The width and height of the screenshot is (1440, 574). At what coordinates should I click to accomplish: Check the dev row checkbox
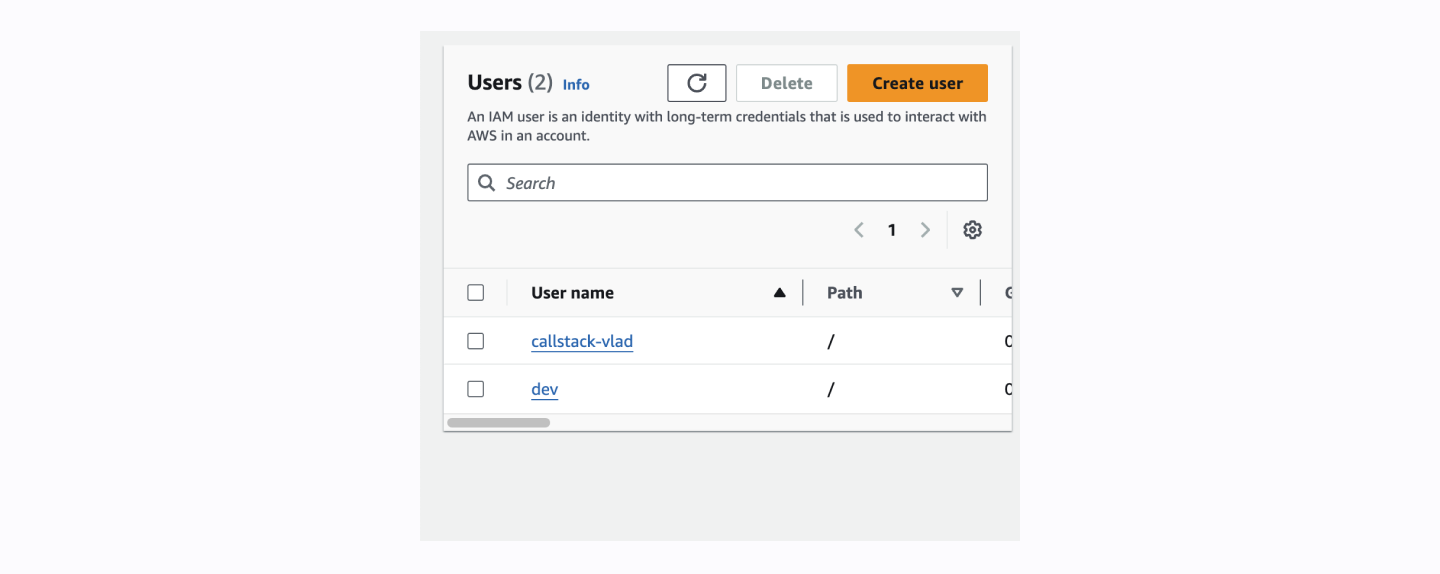[x=476, y=389]
